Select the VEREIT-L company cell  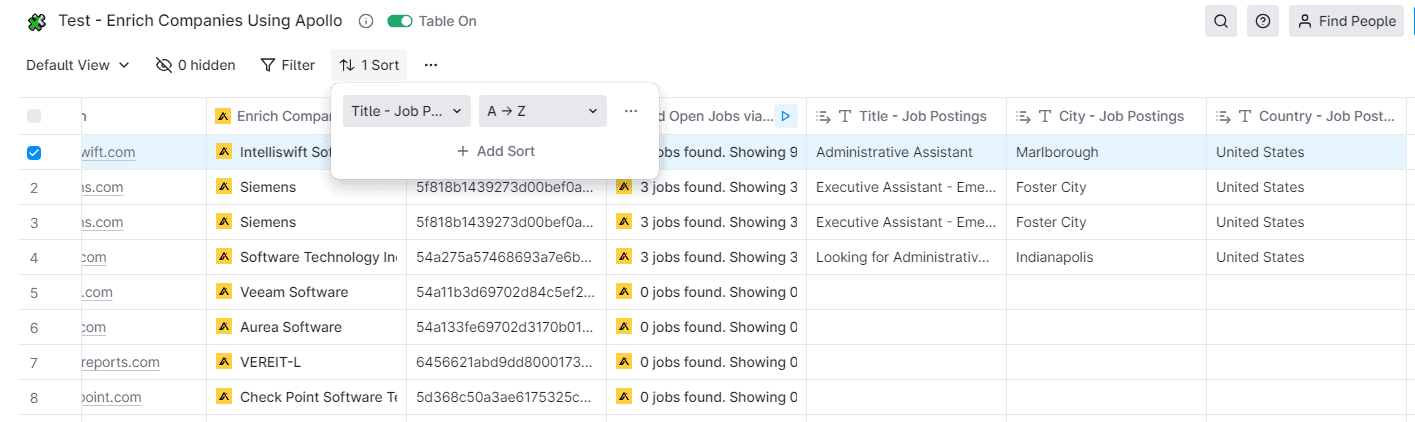pyautogui.click(x=306, y=362)
